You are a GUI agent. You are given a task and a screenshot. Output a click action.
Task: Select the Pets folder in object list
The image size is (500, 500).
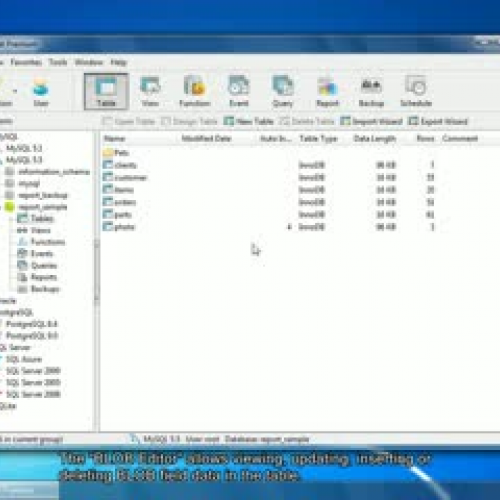click(x=116, y=153)
